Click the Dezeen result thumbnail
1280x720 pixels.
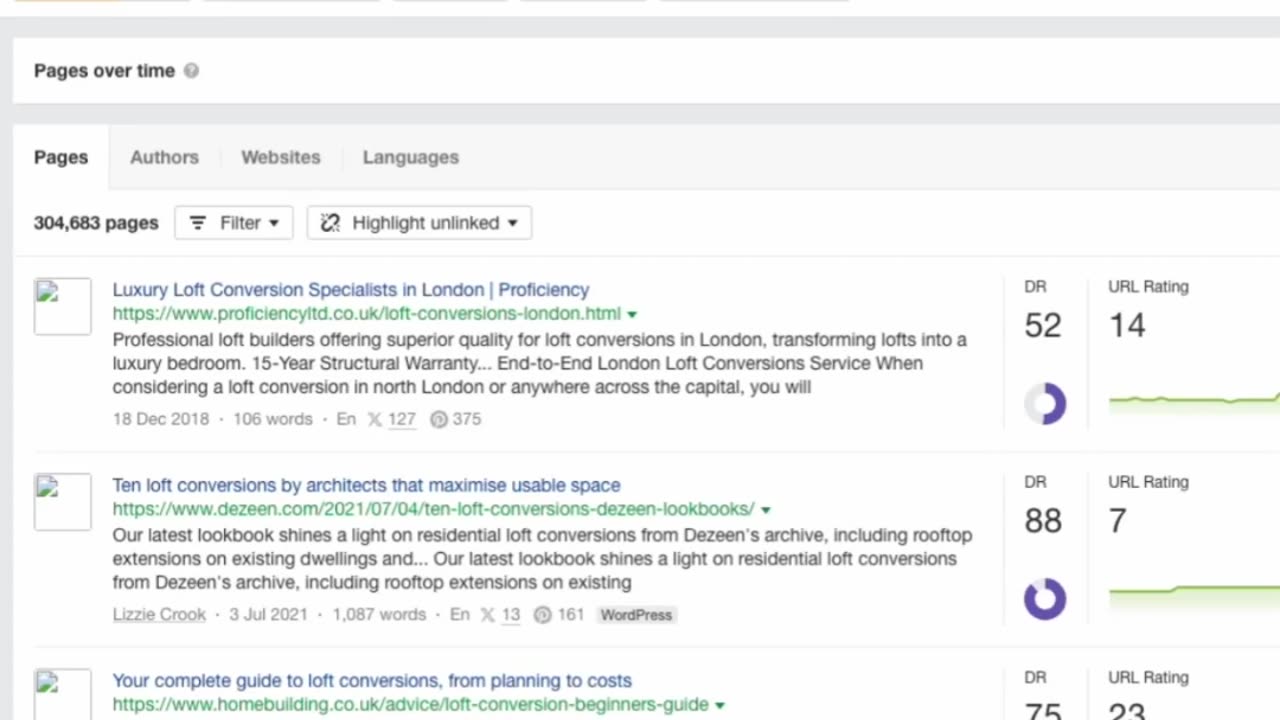click(x=62, y=501)
